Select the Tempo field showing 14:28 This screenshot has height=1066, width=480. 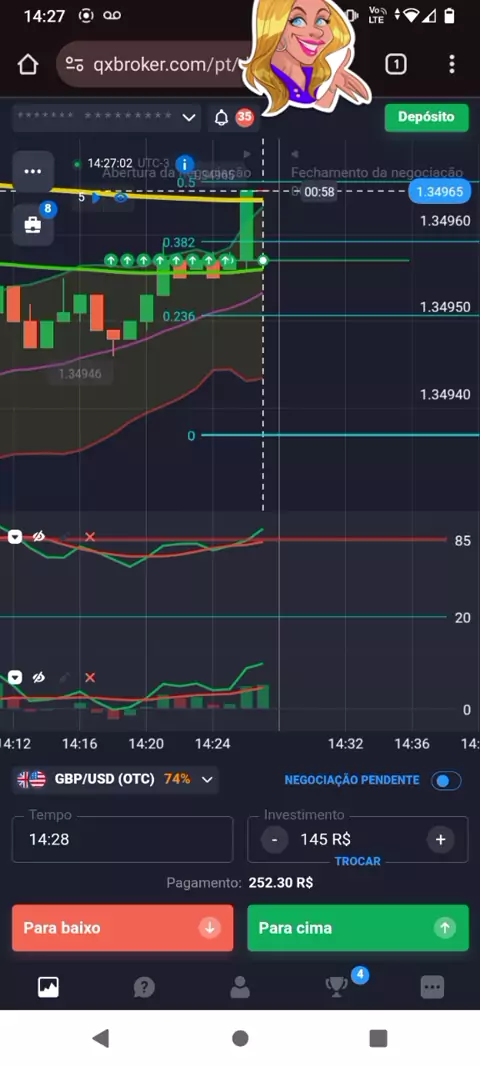122,839
